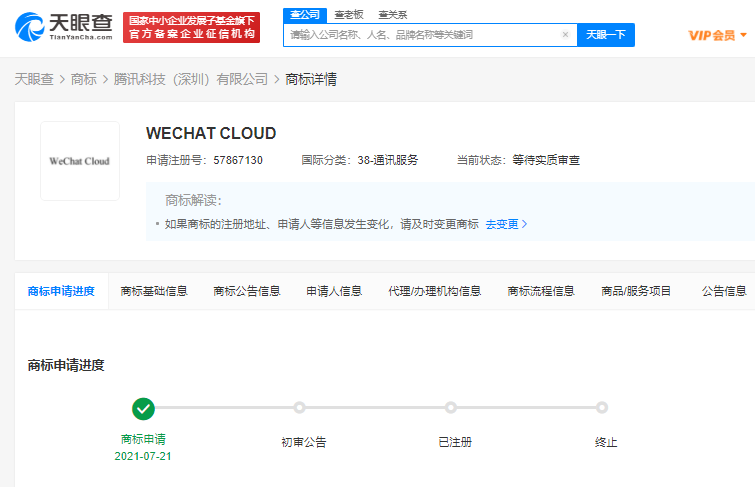Select the 查老板 search tab
This screenshot has height=487, width=755.
pos(349,14)
